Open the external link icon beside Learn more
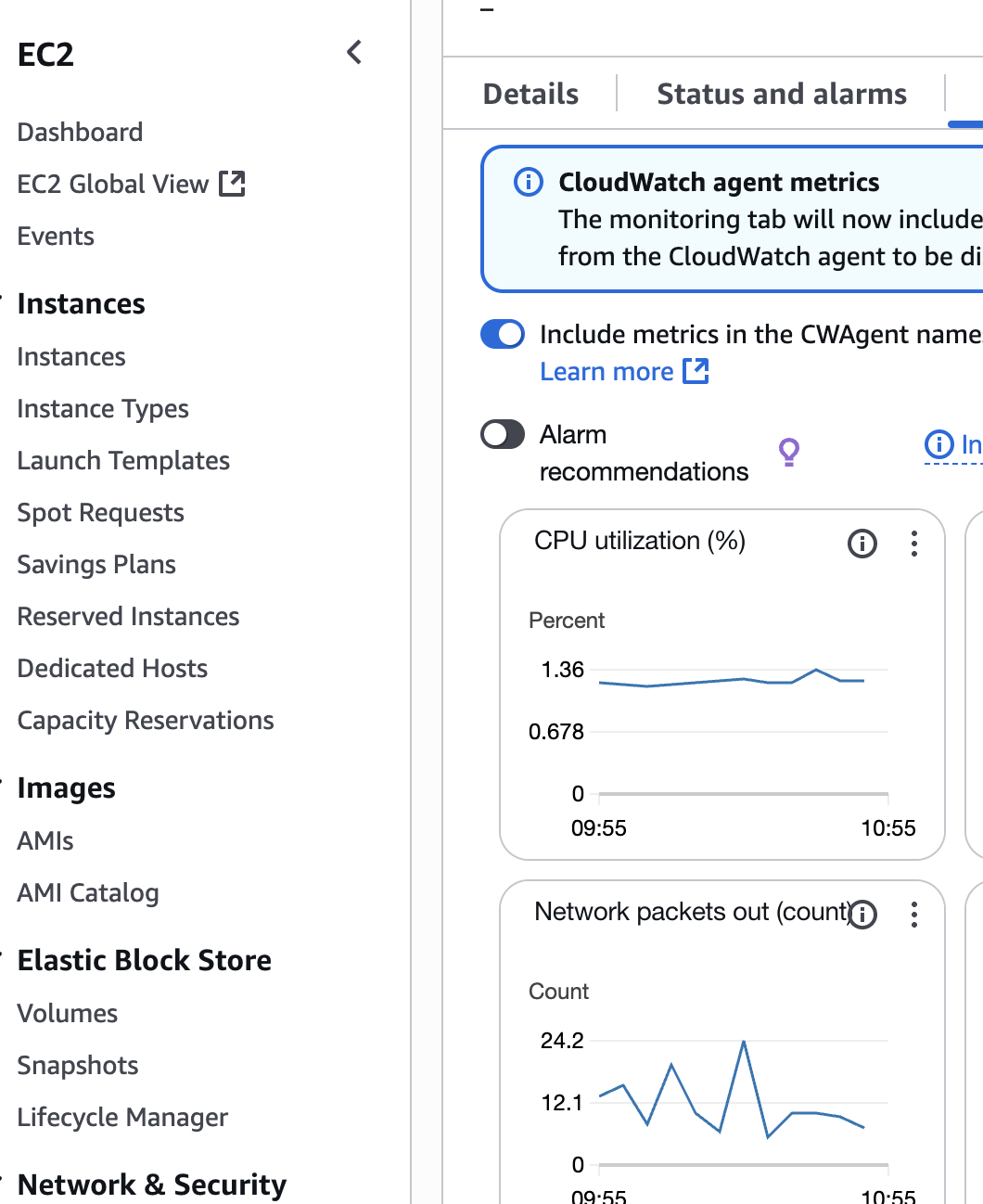983x1204 pixels. point(696,371)
